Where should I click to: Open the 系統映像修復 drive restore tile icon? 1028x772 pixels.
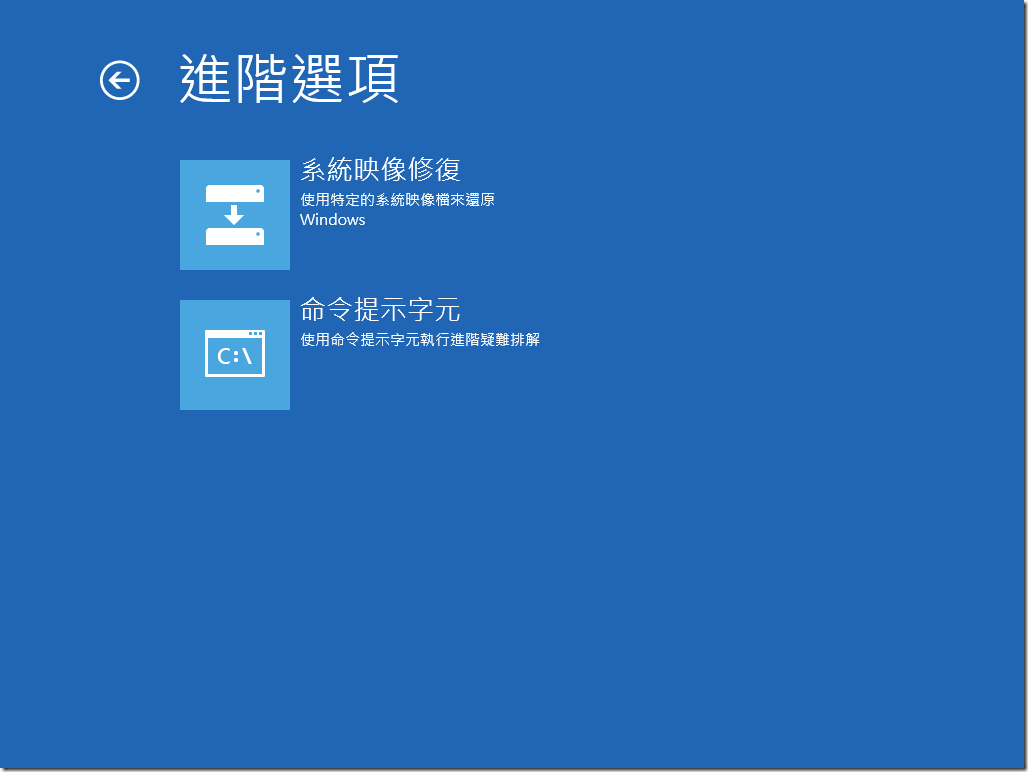[x=235, y=214]
